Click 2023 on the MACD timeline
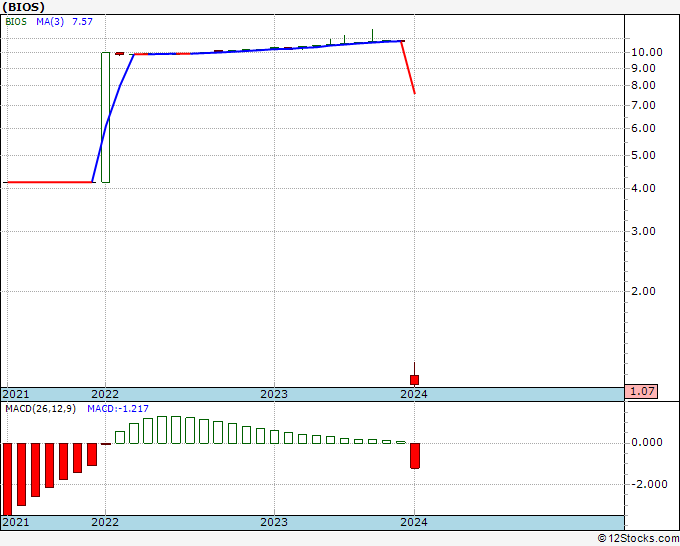 point(274,522)
